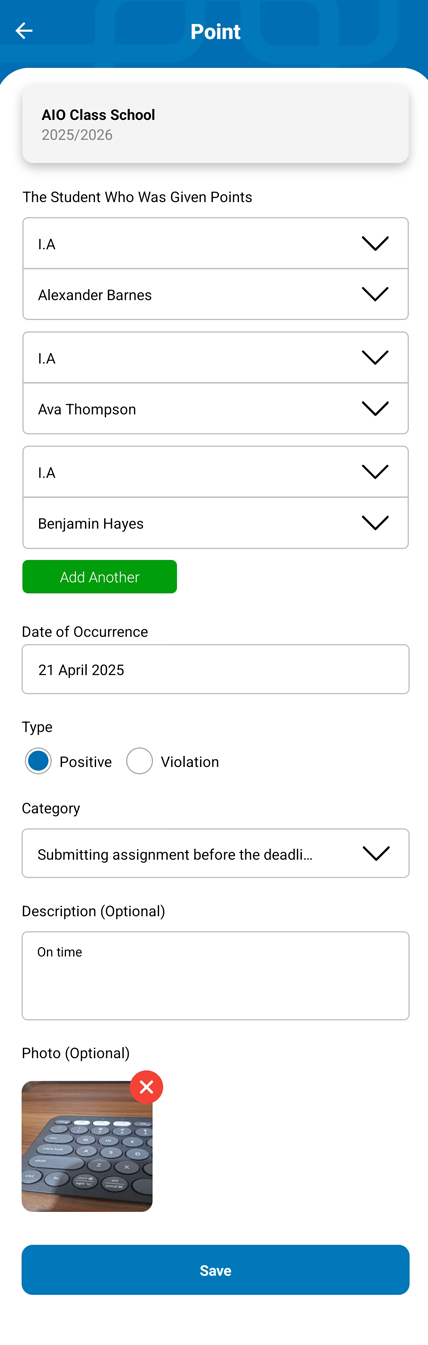
Task: Click the Add Another button
Action: pos(100,577)
